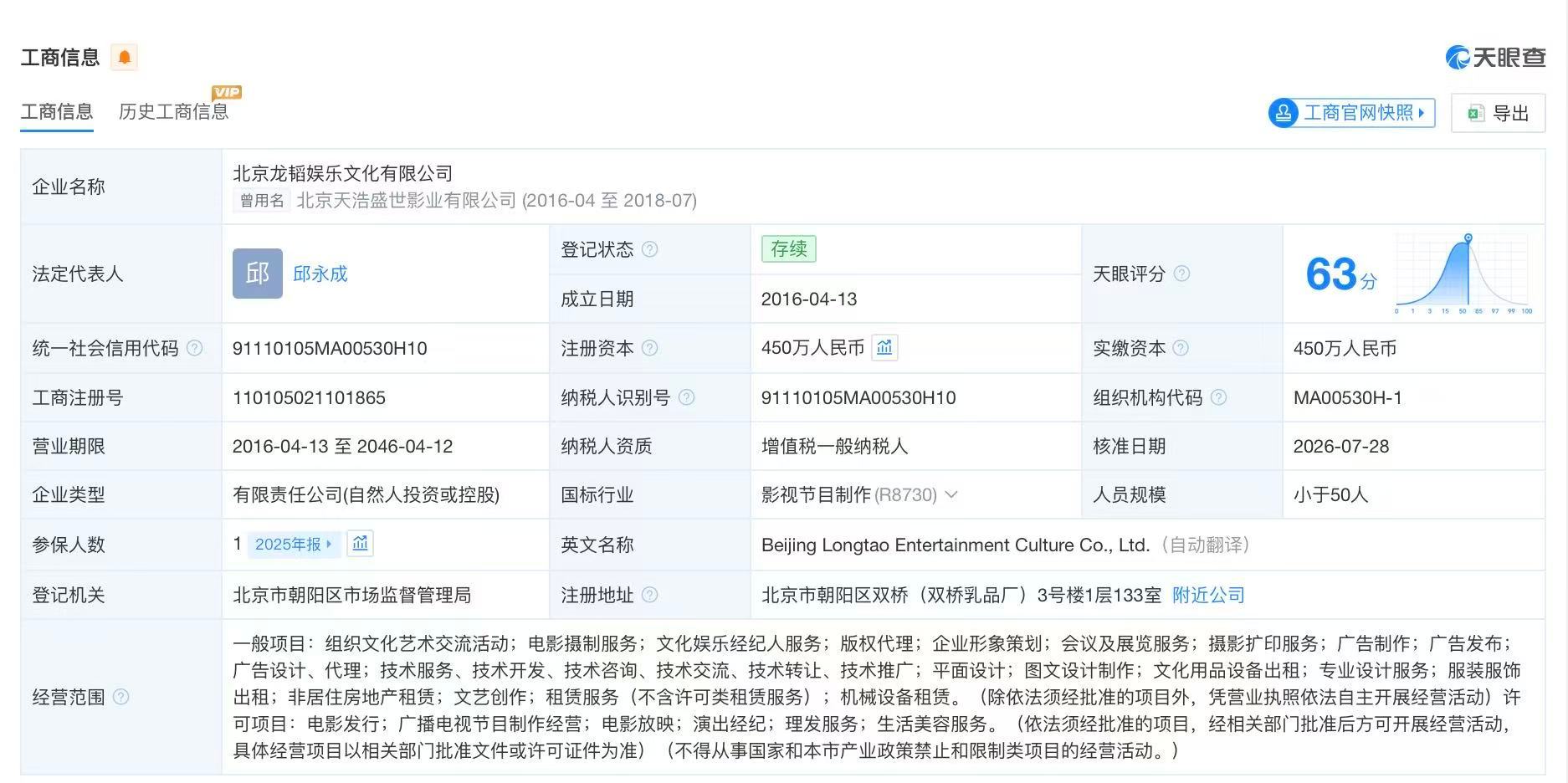
Task: Switch to the 工商信息 tab
Action: [x=57, y=112]
